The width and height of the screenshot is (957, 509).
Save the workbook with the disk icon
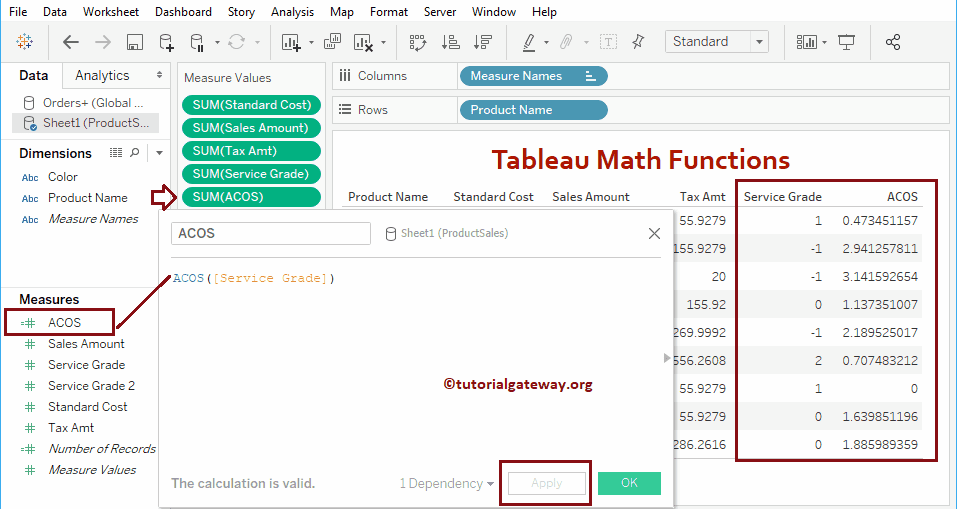coord(134,42)
